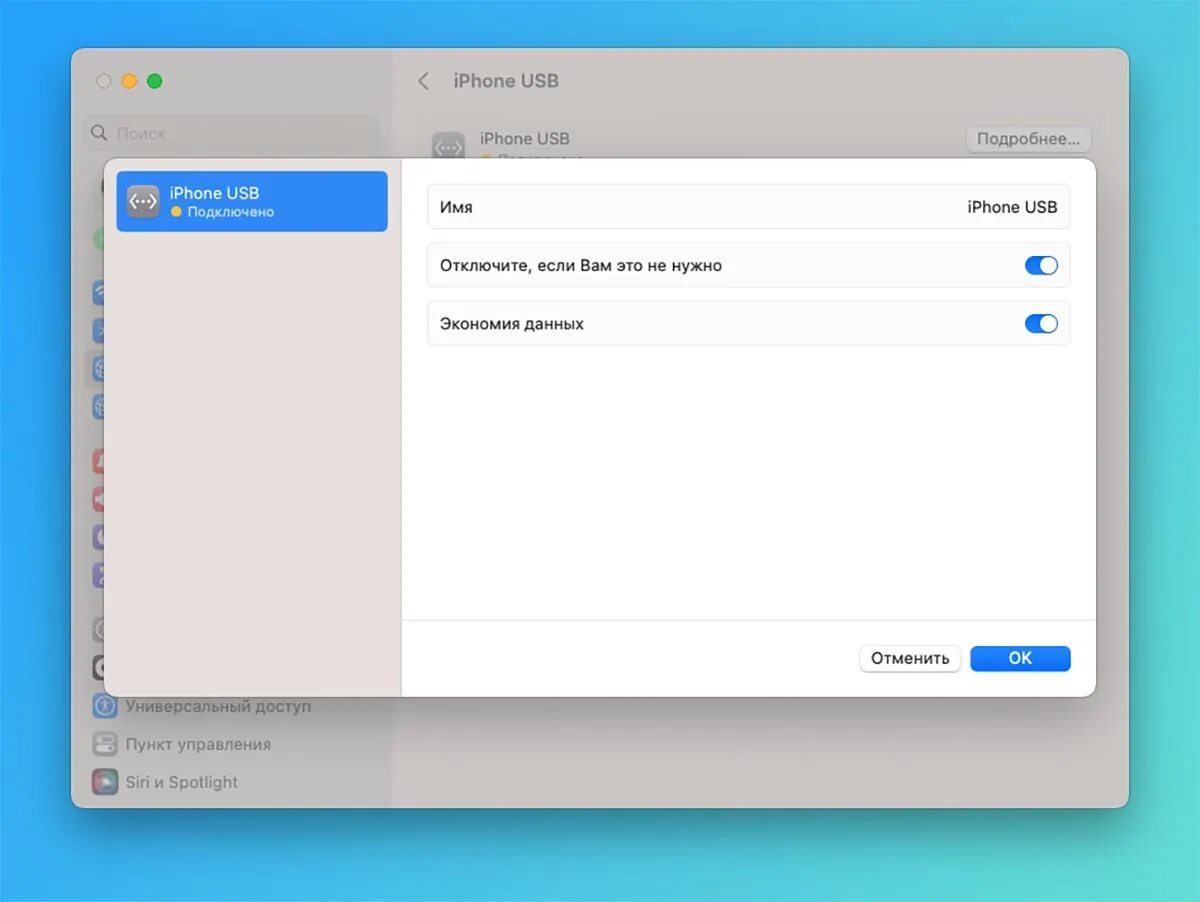Click the Подробнее… button in background window

click(1029, 139)
